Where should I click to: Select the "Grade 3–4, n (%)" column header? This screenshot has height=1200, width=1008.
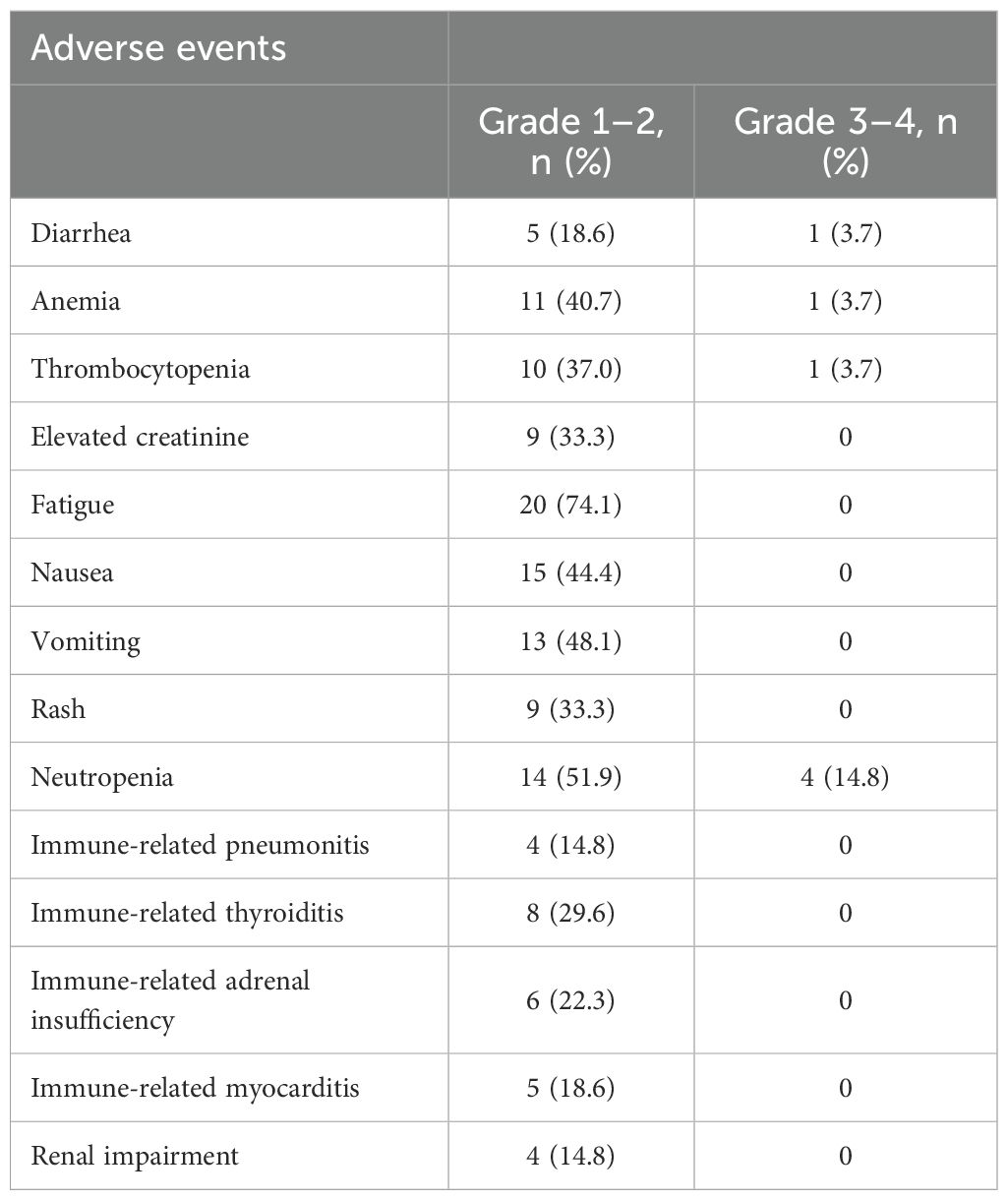click(x=845, y=141)
